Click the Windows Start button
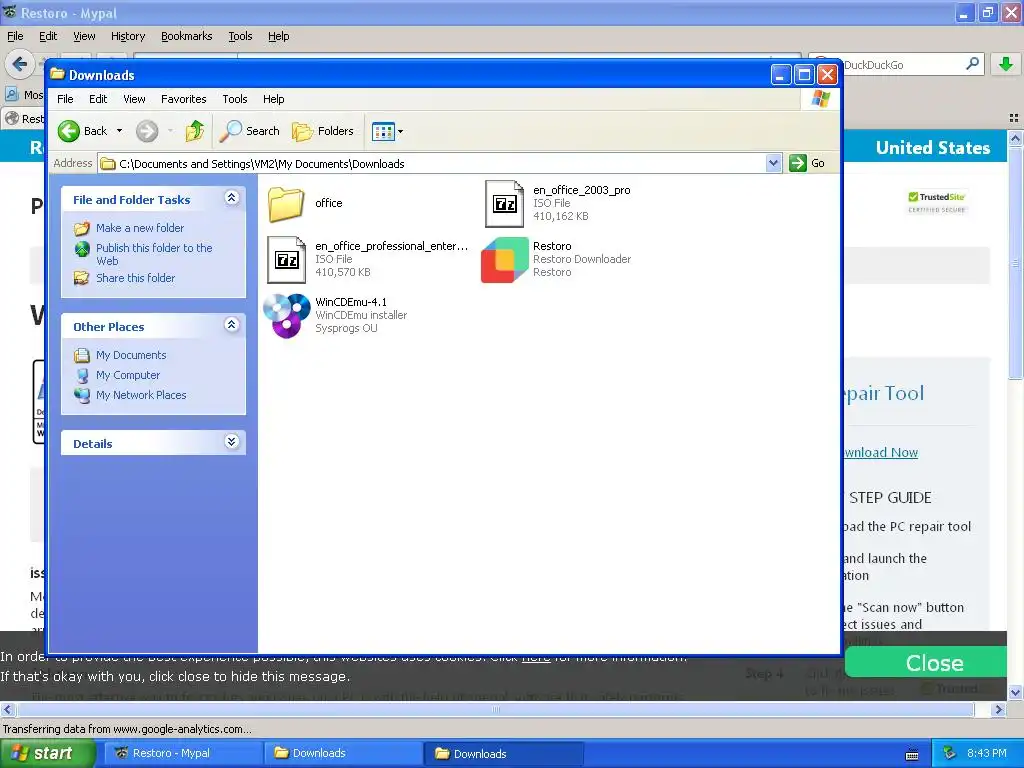The image size is (1024, 768). pos(48,754)
